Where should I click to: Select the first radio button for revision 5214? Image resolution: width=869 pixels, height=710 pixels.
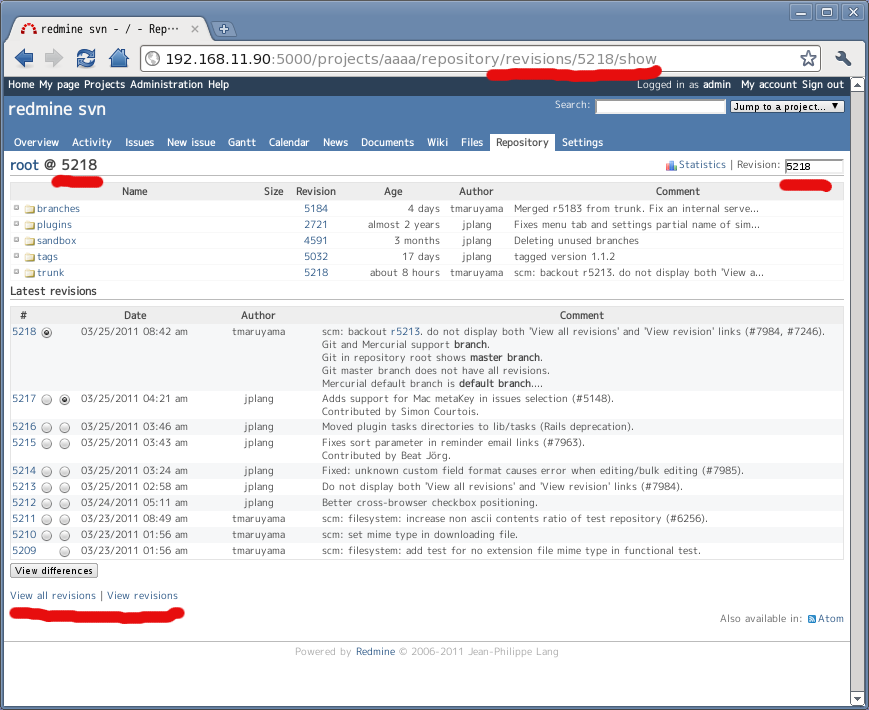pyautogui.click(x=47, y=471)
